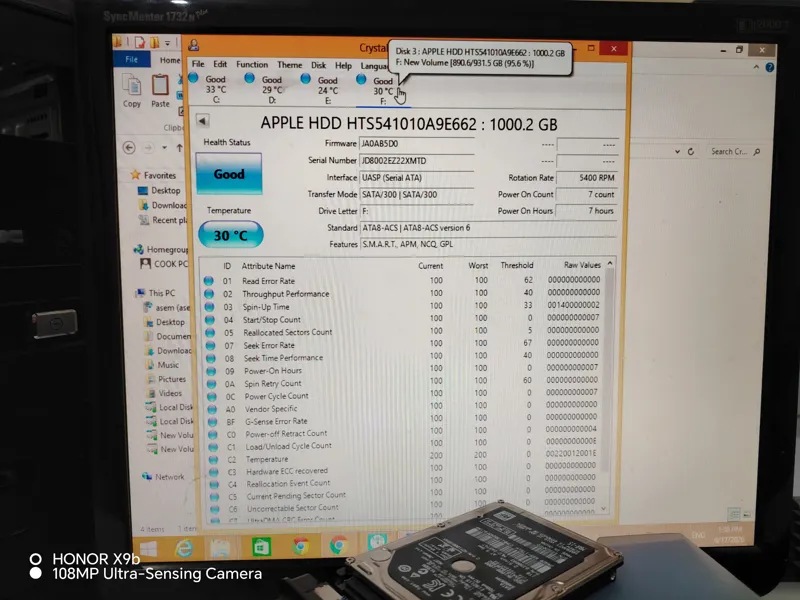Viewport: 800px width, 600px height.
Task: Click the Threshold column header
Action: coord(516,265)
